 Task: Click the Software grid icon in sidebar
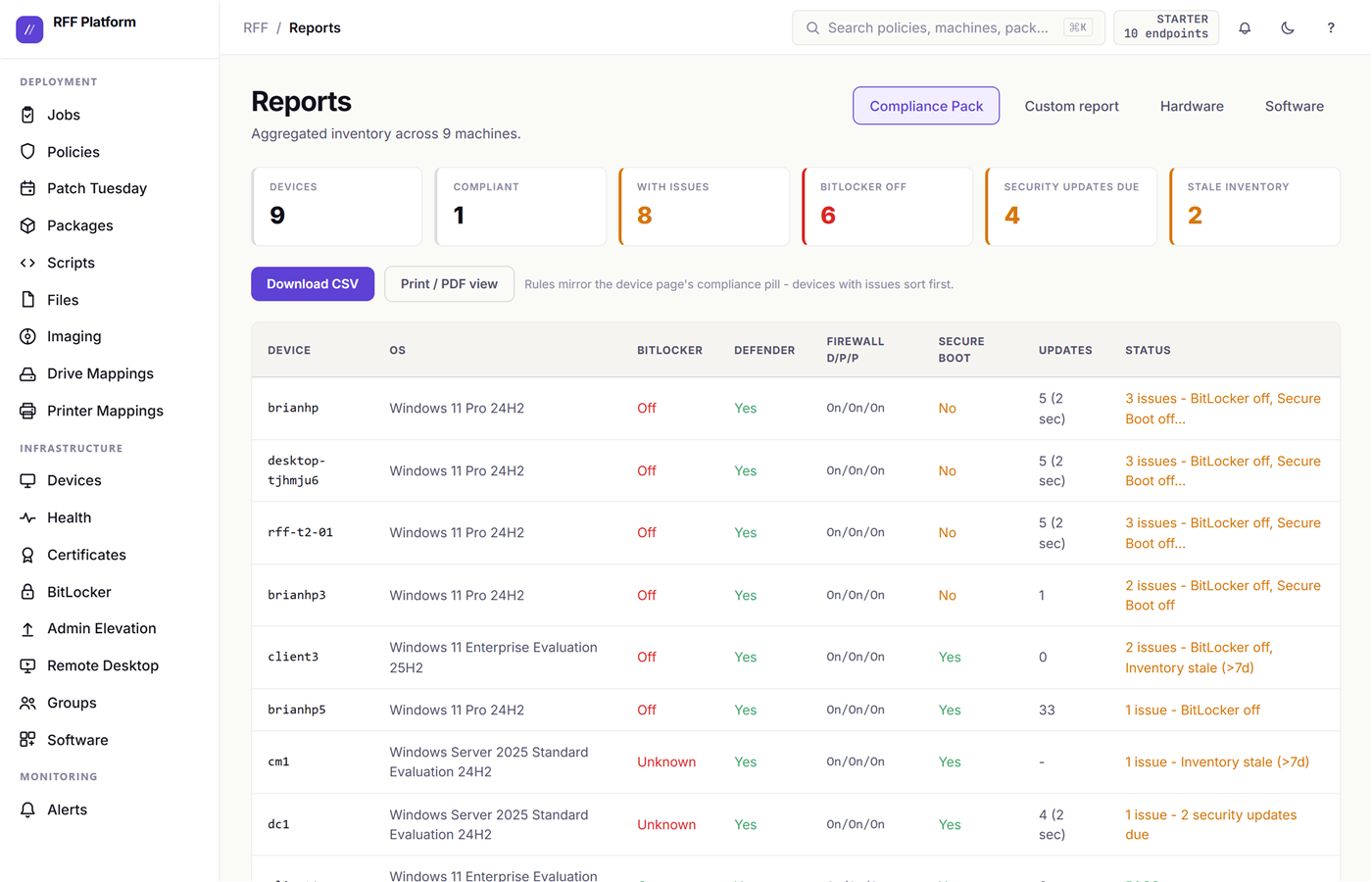pyautogui.click(x=27, y=740)
